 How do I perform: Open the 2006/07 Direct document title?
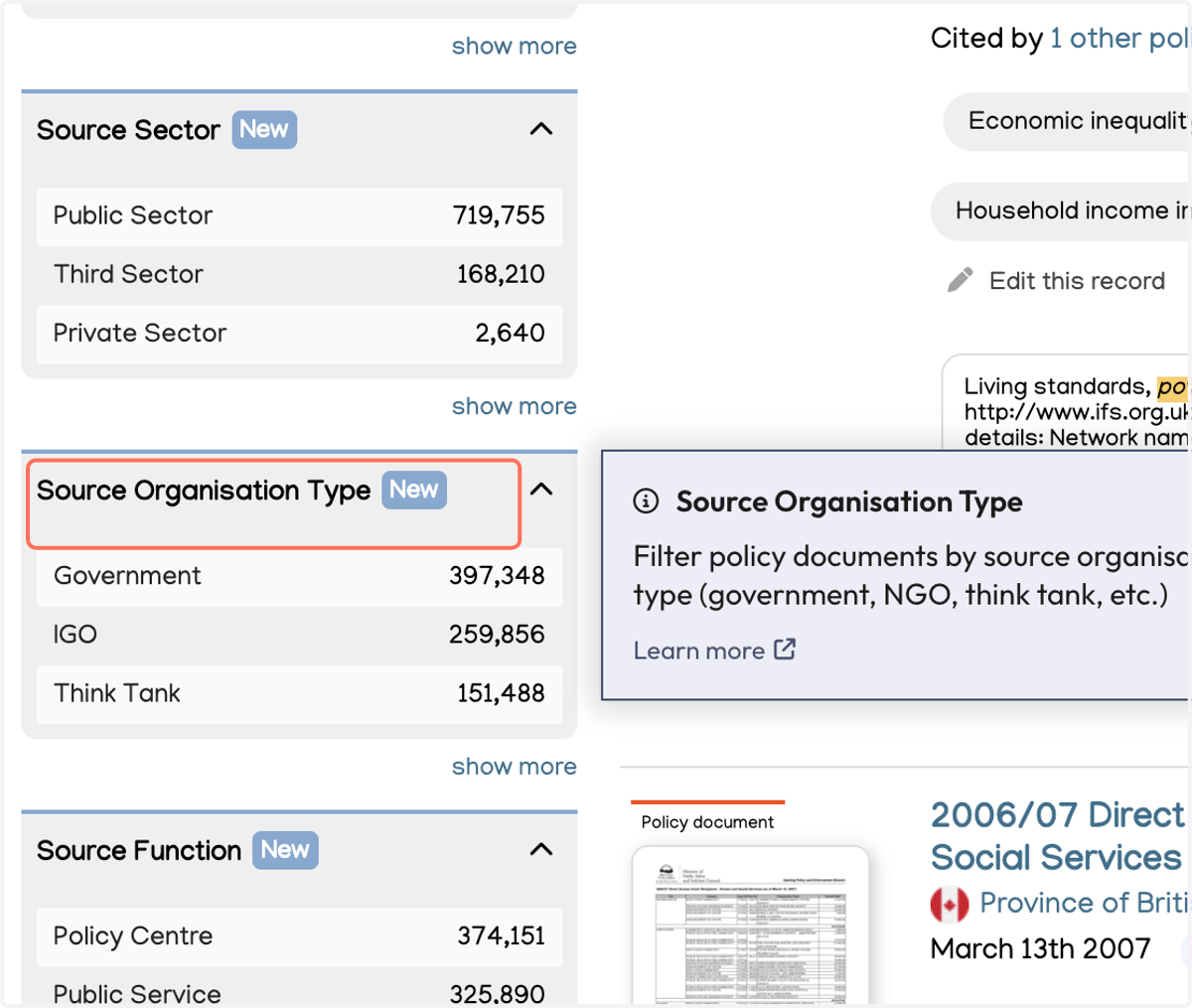[1059, 836]
